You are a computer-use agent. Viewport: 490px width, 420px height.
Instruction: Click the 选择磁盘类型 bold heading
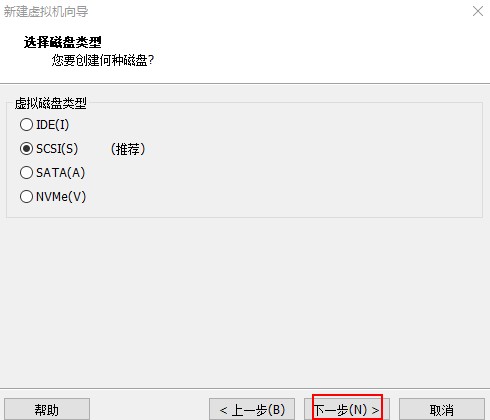(x=63, y=42)
